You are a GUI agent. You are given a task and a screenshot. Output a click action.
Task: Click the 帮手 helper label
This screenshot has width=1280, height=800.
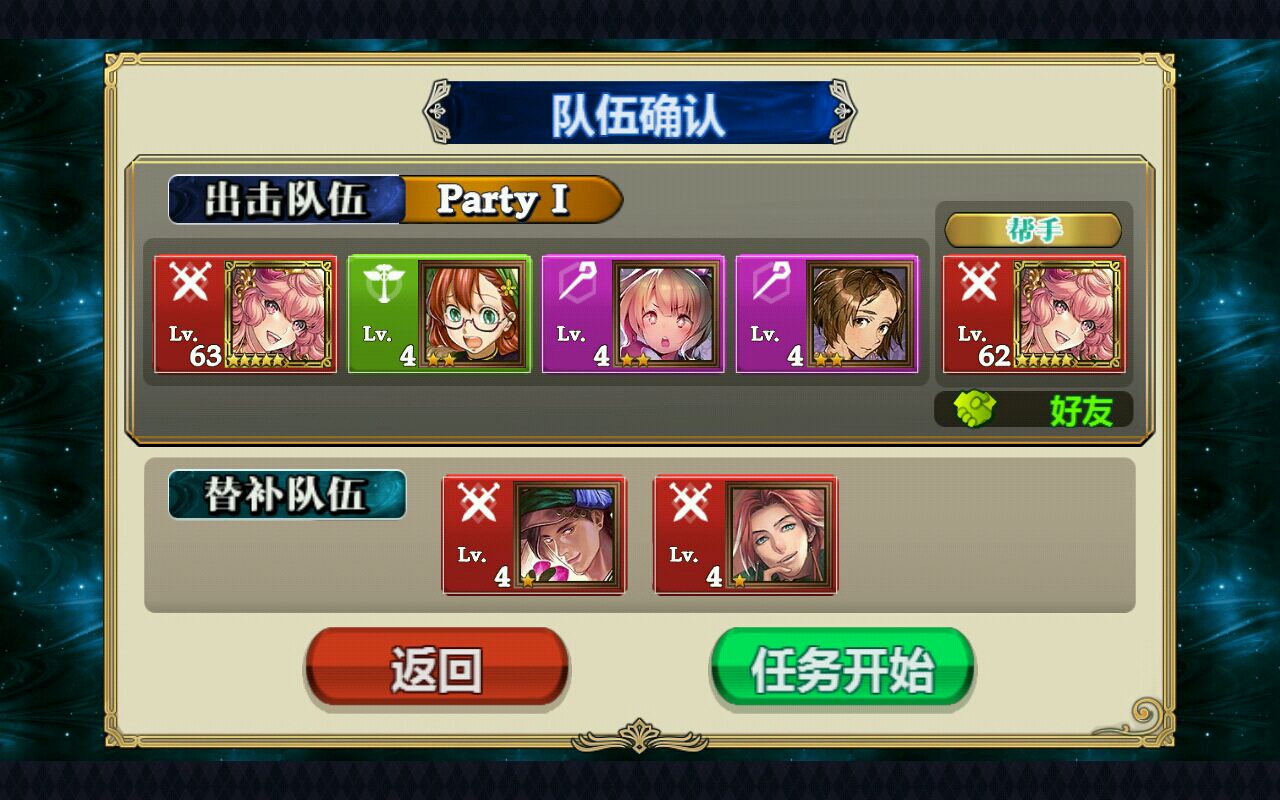pyautogui.click(x=1033, y=229)
